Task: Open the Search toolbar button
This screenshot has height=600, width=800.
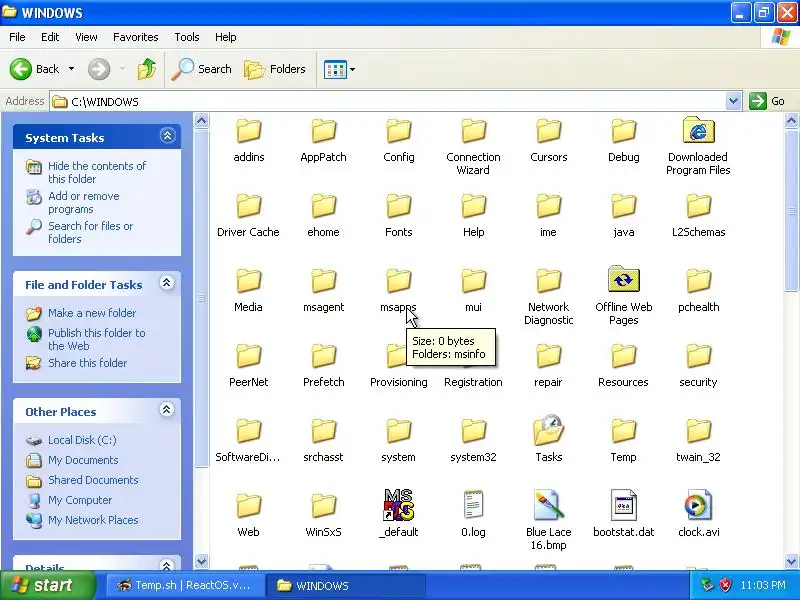Action: tap(202, 69)
